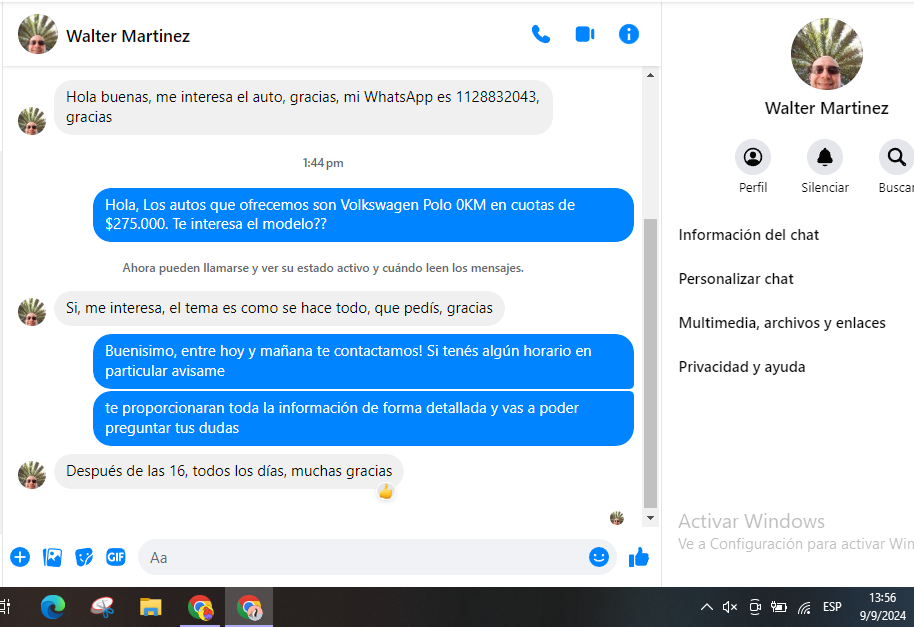Attach a photo with the image icon

[x=52, y=557]
